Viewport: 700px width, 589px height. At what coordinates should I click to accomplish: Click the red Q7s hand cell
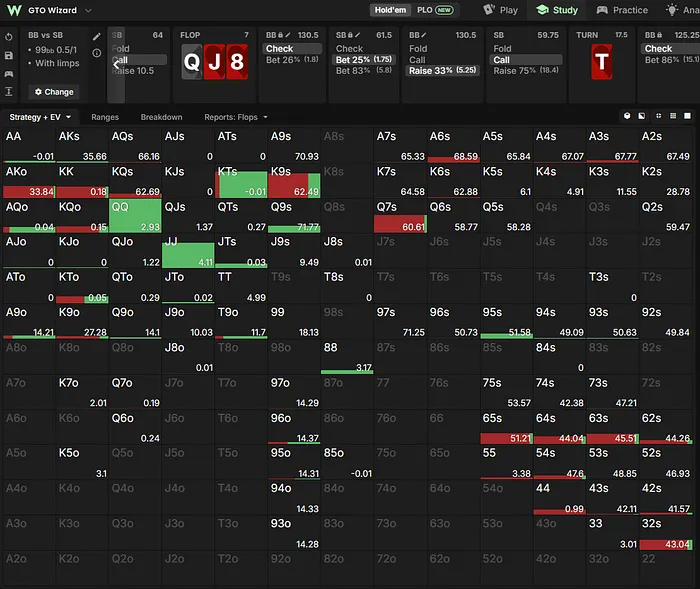pos(400,216)
